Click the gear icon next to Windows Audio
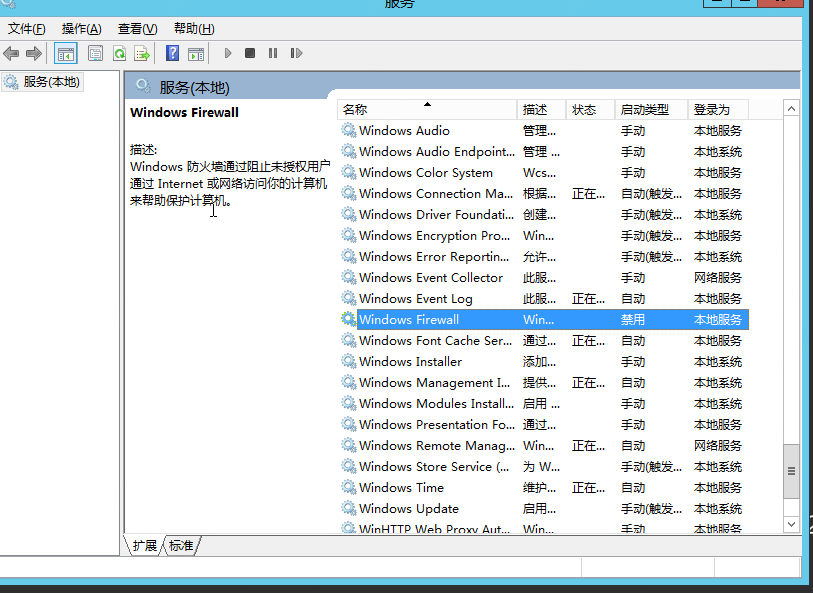Image resolution: width=813 pixels, height=593 pixels. point(348,130)
